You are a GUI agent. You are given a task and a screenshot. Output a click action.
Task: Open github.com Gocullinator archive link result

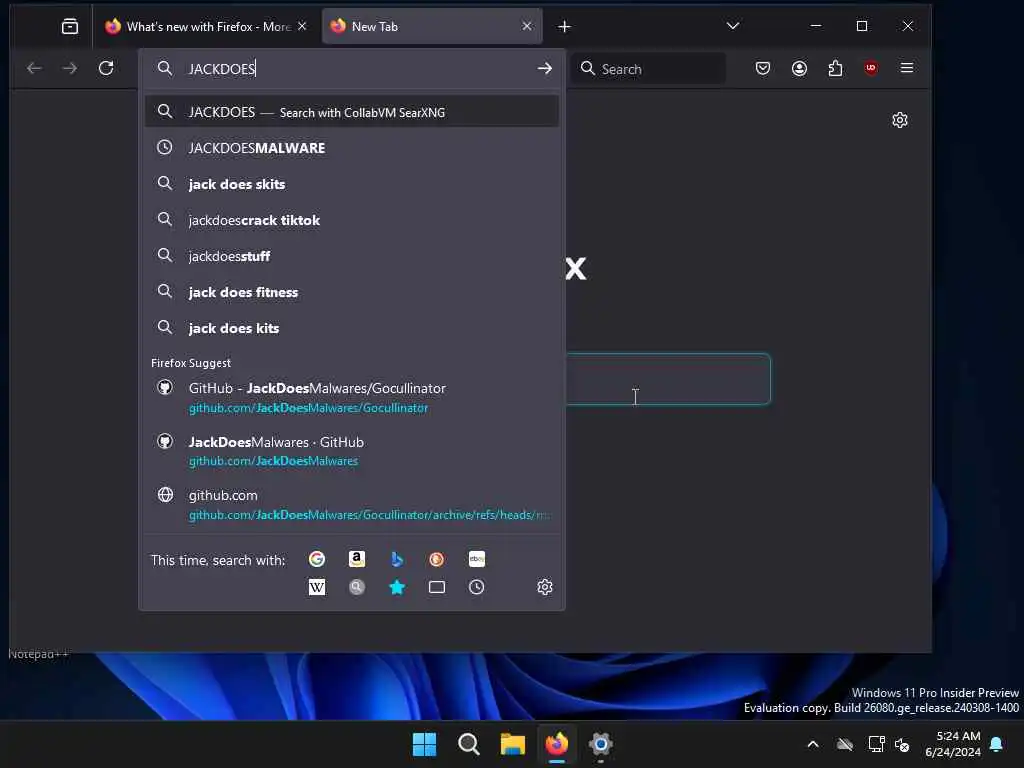[x=351, y=504]
